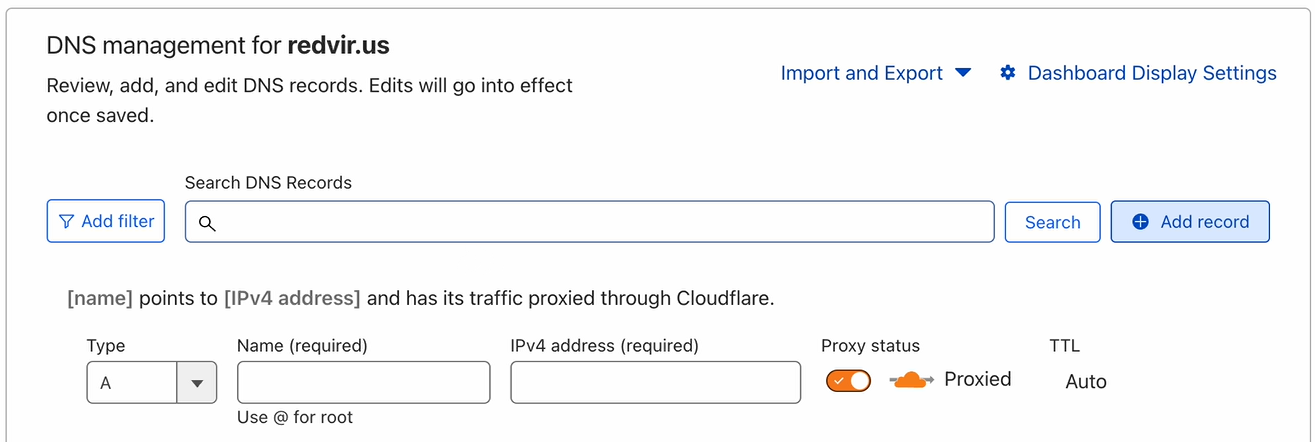Select the record Type box showing A
This screenshot has width=1315, height=442.
(132, 383)
